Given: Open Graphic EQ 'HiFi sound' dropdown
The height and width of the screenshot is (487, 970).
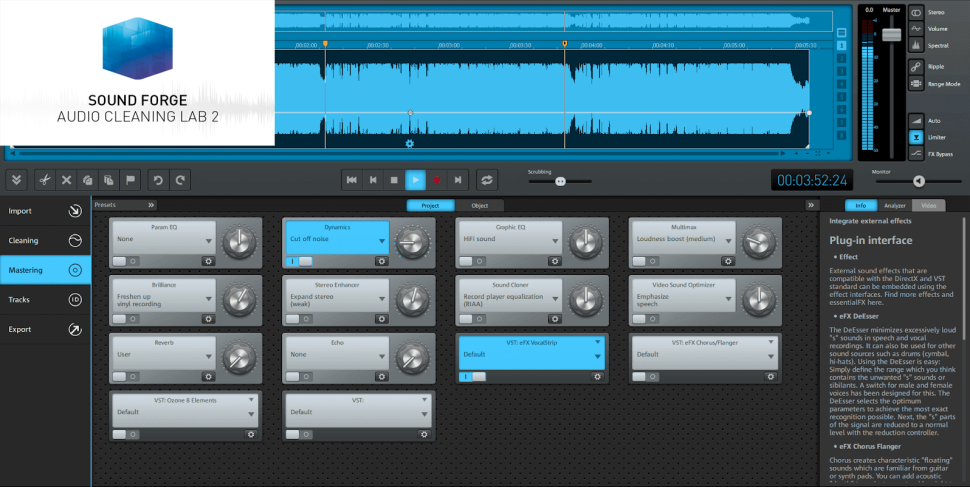Looking at the screenshot, I should click(x=555, y=241).
